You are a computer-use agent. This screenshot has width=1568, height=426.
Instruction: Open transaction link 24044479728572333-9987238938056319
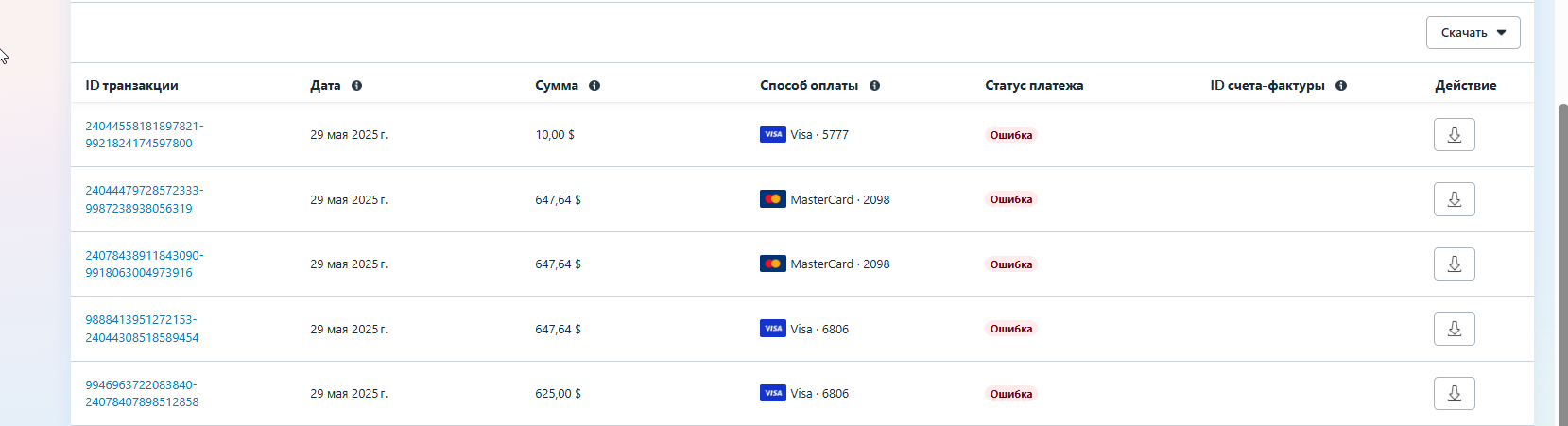[144, 199]
